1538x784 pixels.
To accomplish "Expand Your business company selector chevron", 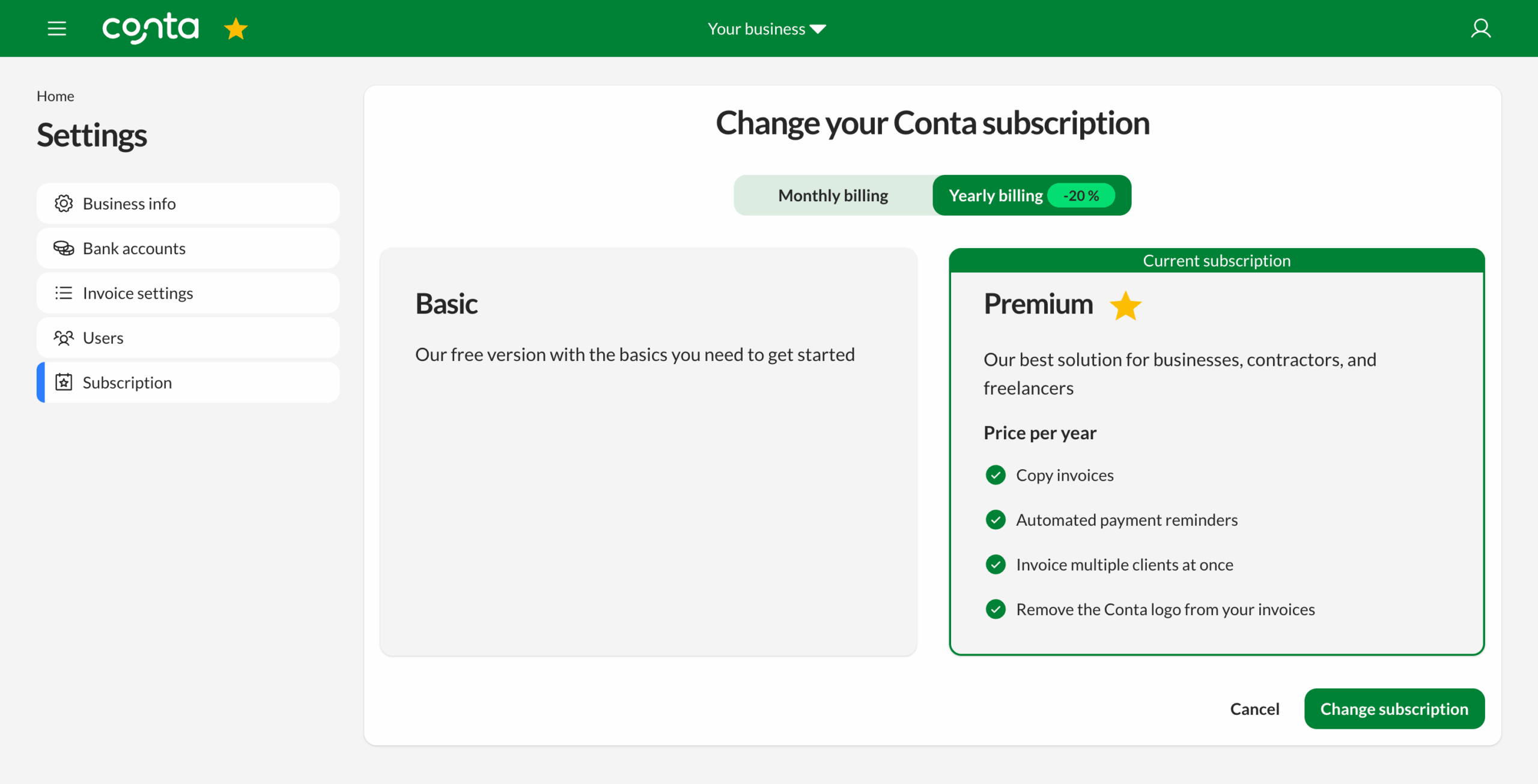I will coord(818,28).
